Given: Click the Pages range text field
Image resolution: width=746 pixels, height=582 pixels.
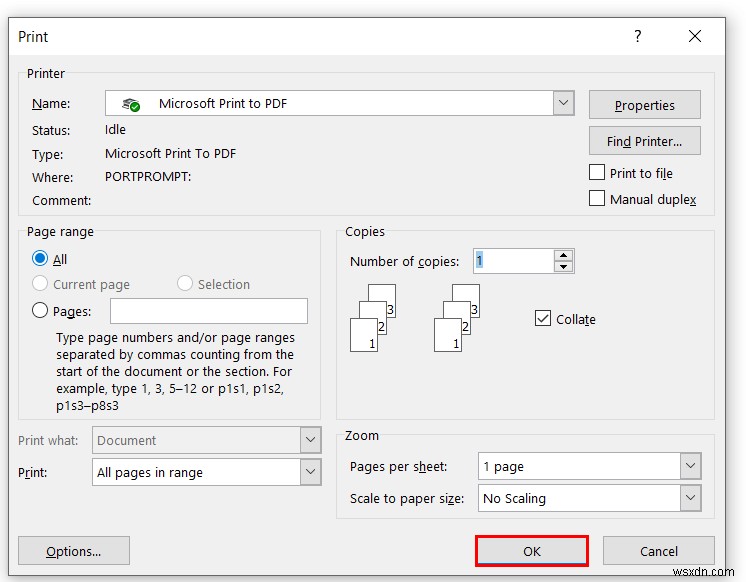Looking at the screenshot, I should (x=209, y=311).
